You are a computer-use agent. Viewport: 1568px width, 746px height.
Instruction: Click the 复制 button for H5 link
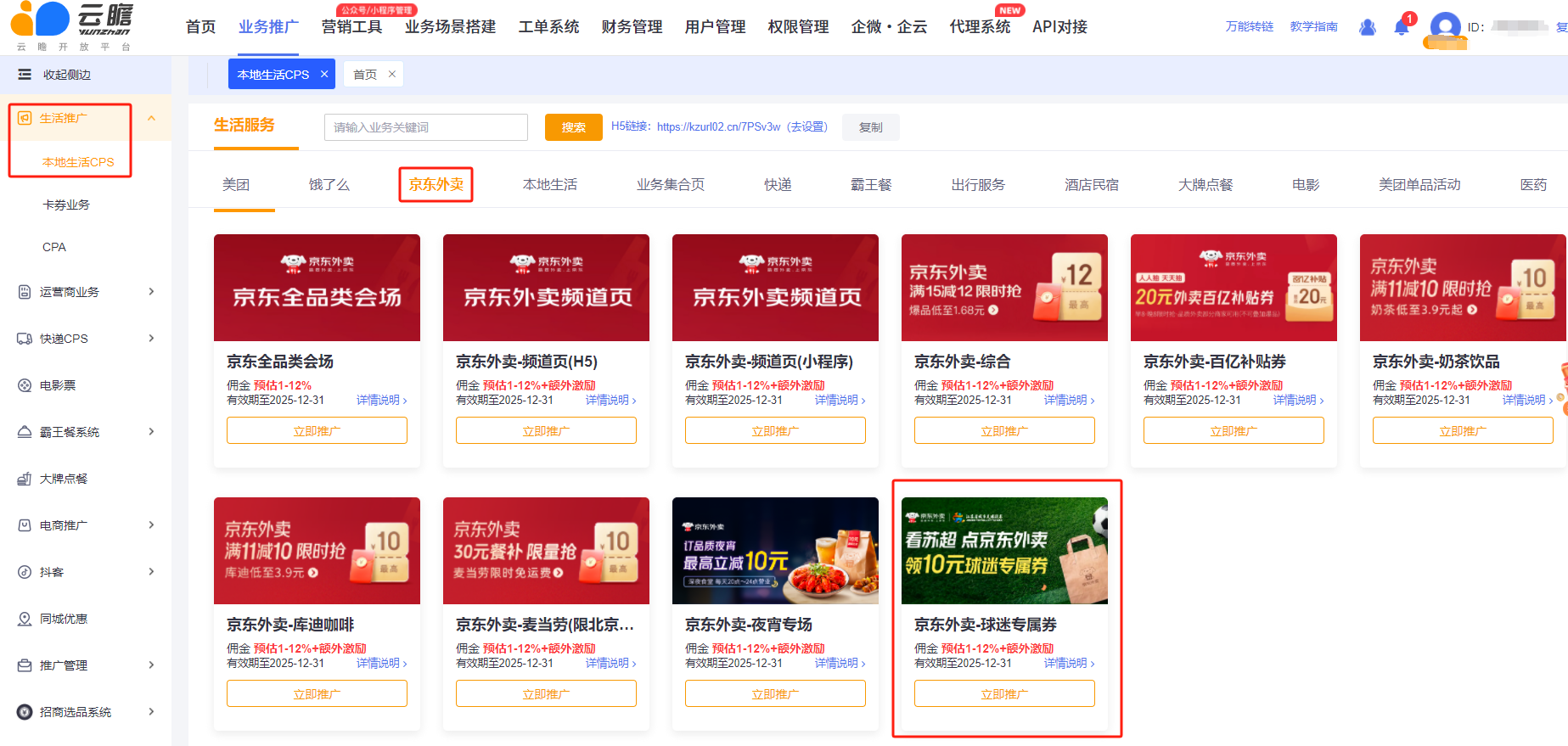pyautogui.click(x=871, y=127)
